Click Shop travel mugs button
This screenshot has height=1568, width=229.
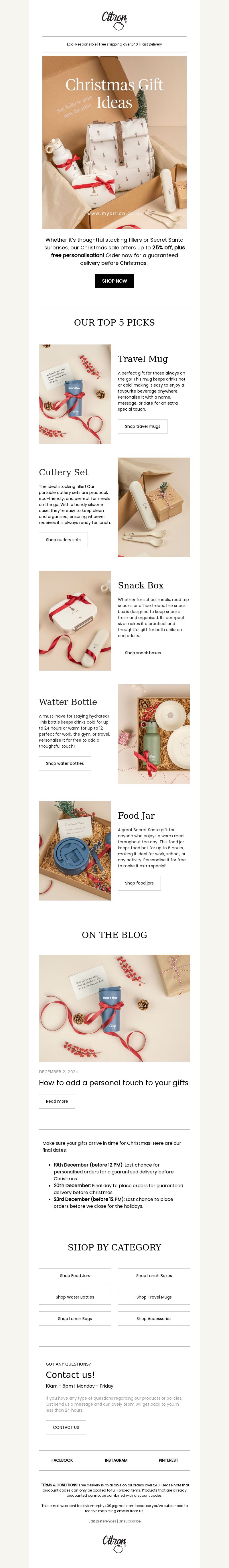pyautogui.click(x=143, y=426)
